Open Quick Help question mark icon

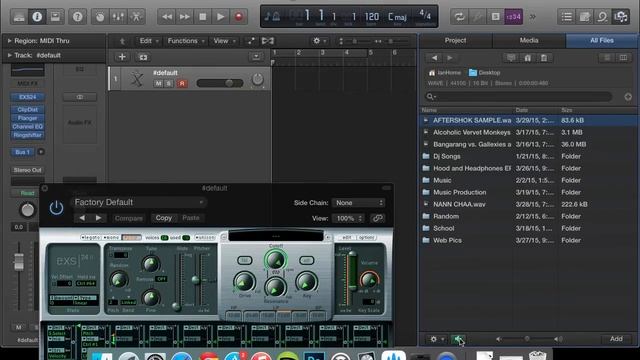click(78, 17)
